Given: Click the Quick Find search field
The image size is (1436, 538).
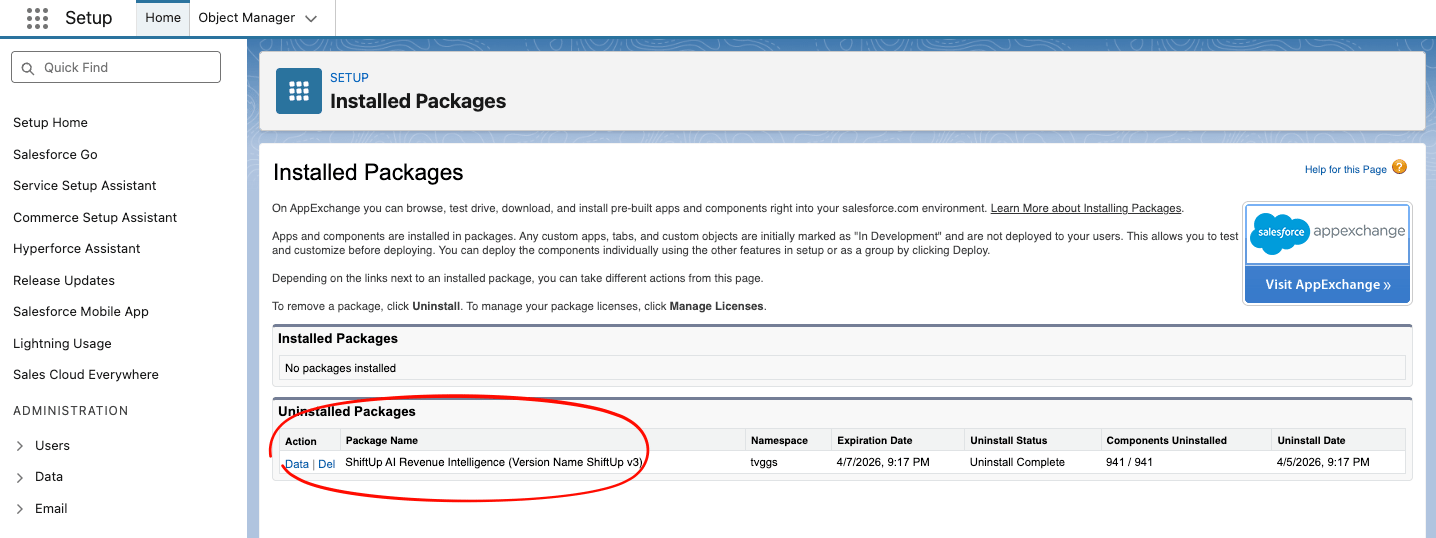Looking at the screenshot, I should [x=116, y=67].
